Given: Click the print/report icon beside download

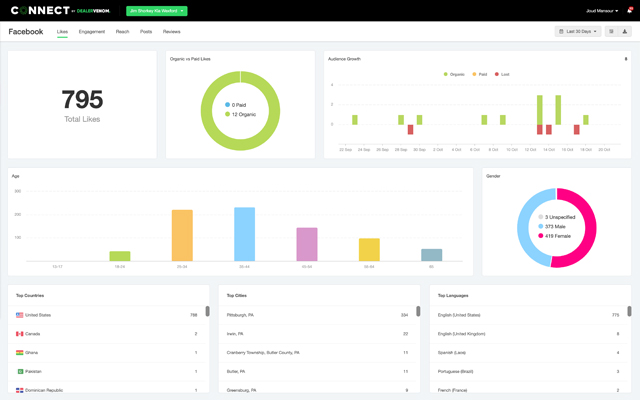Looking at the screenshot, I should click(x=611, y=31).
